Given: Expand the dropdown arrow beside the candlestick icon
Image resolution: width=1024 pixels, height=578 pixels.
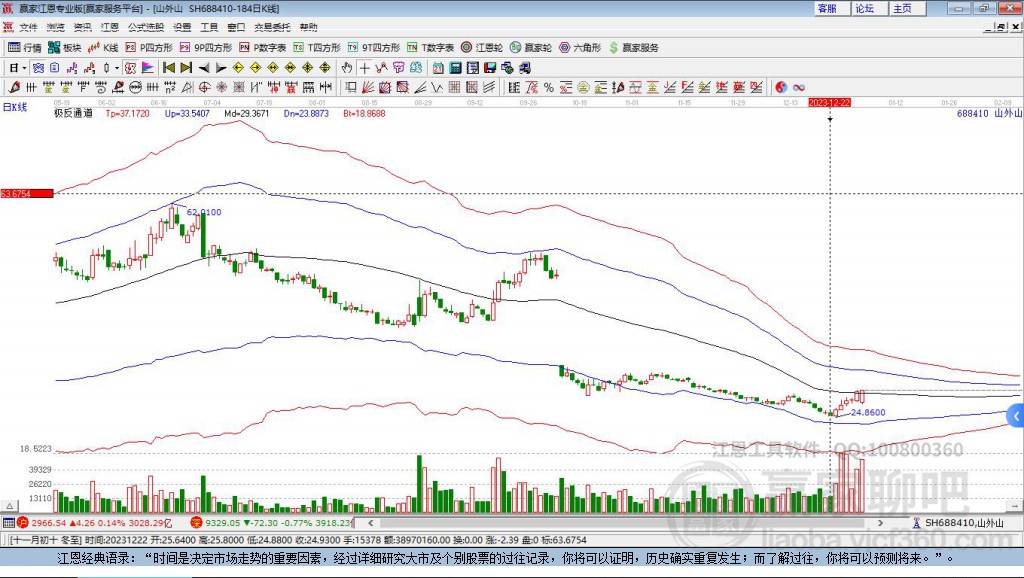Looking at the screenshot, I should (x=117, y=68).
